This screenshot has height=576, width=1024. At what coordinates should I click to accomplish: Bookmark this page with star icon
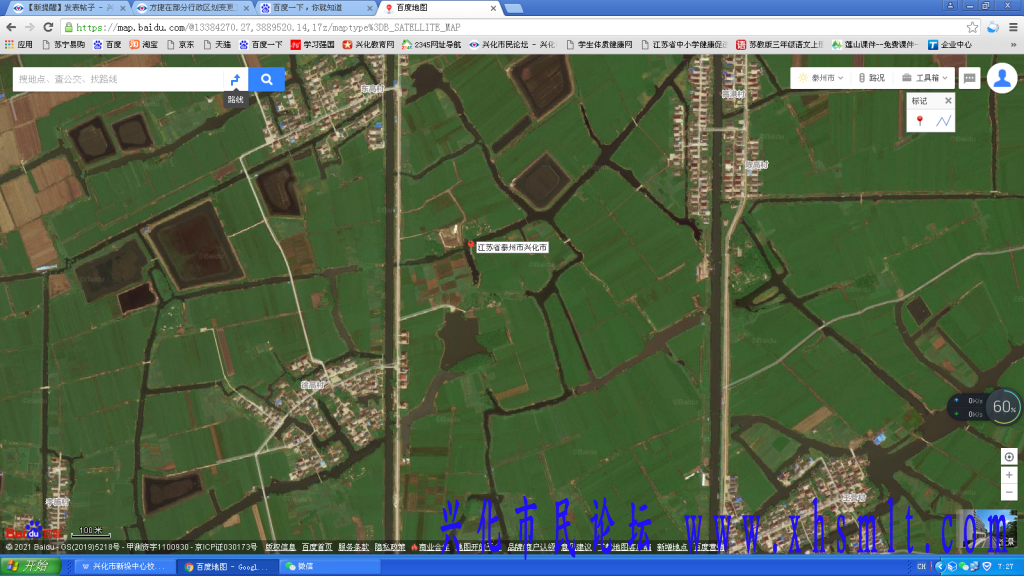[972, 27]
